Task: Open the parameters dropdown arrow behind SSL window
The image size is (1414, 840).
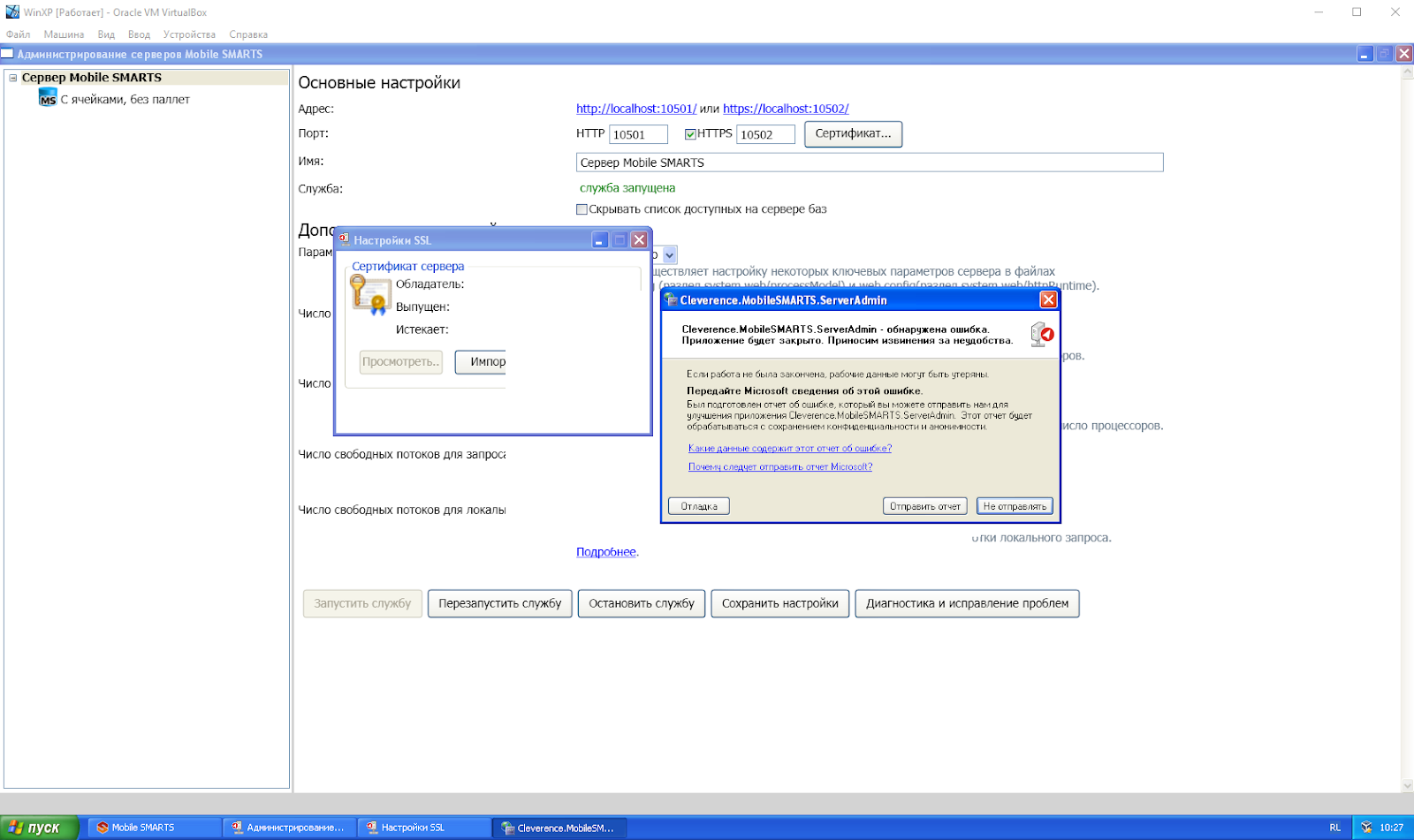Action: point(670,255)
